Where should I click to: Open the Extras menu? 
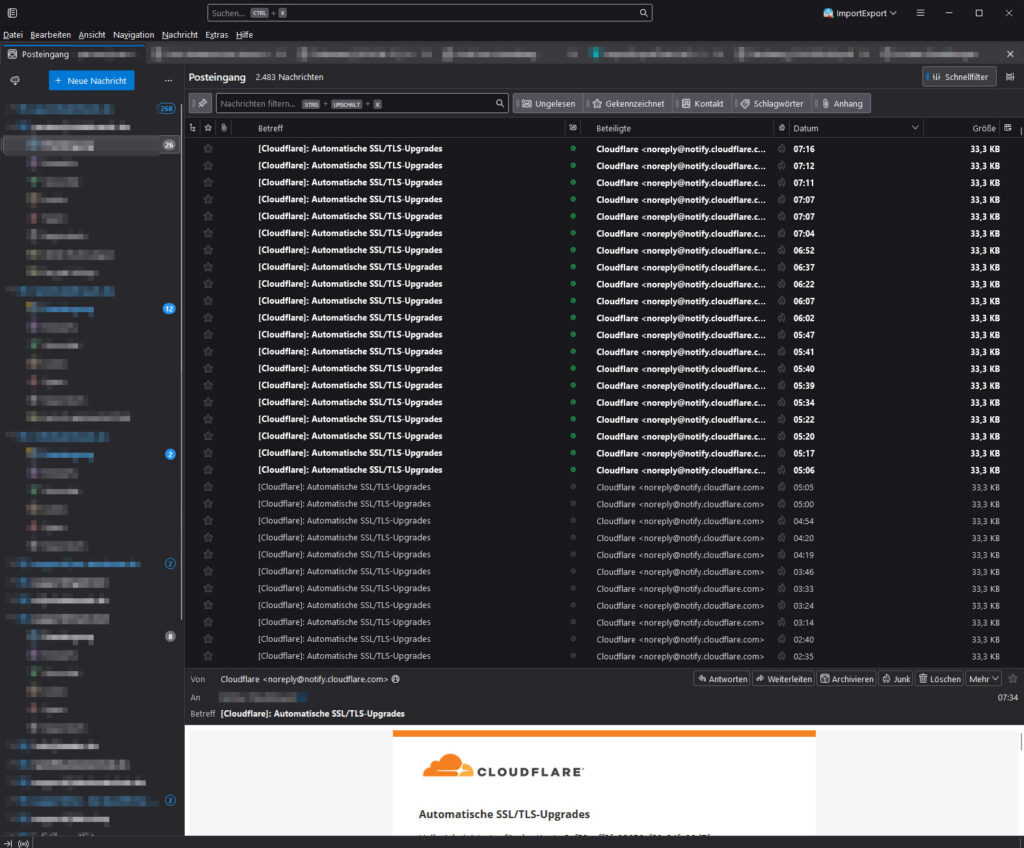(216, 35)
